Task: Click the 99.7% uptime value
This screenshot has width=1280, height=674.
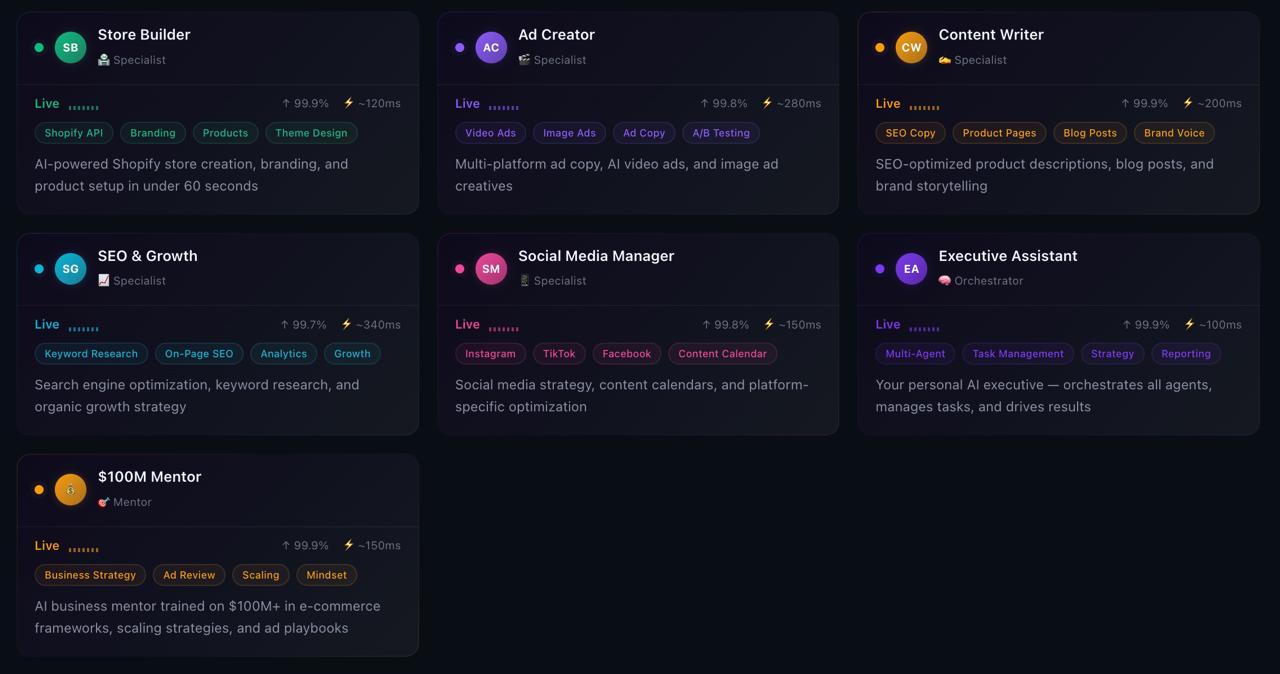Action: (309, 325)
